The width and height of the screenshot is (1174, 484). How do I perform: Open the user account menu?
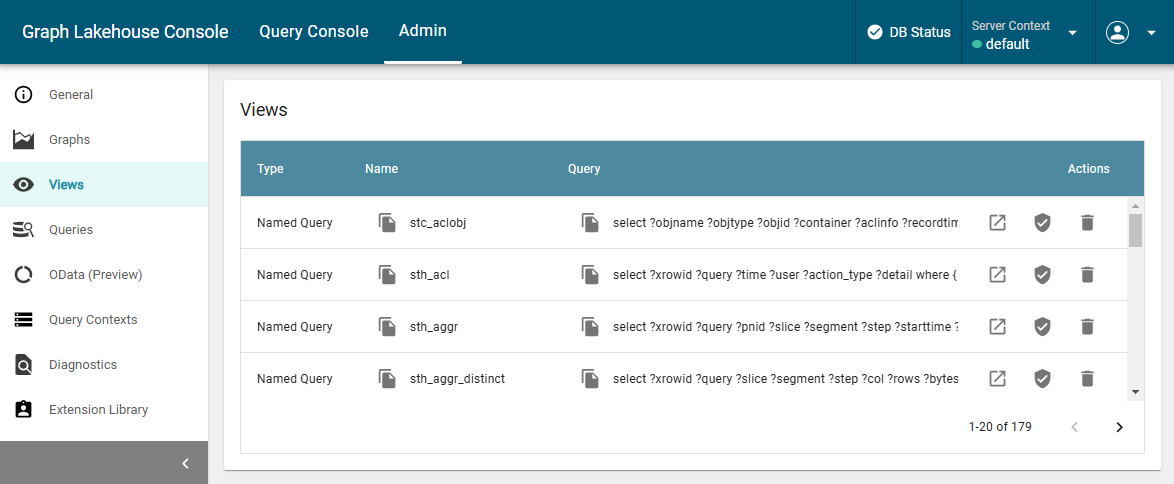pos(1130,33)
